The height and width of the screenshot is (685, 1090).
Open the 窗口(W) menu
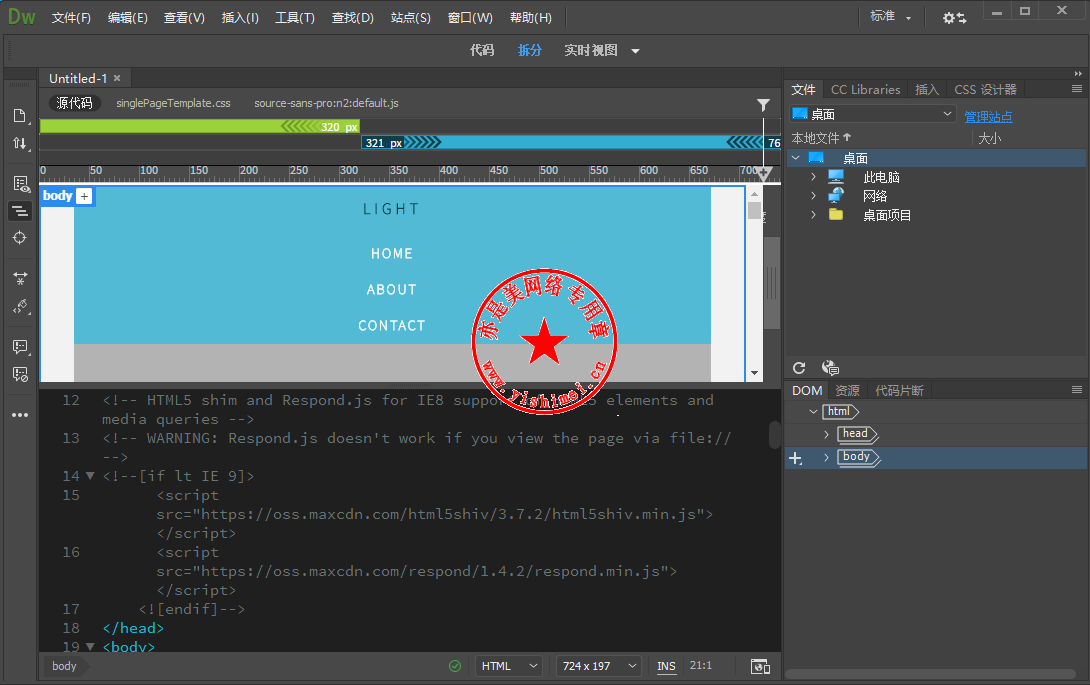471,17
